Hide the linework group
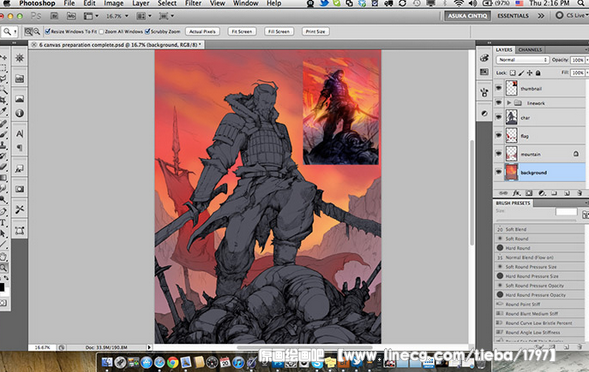 [499, 103]
